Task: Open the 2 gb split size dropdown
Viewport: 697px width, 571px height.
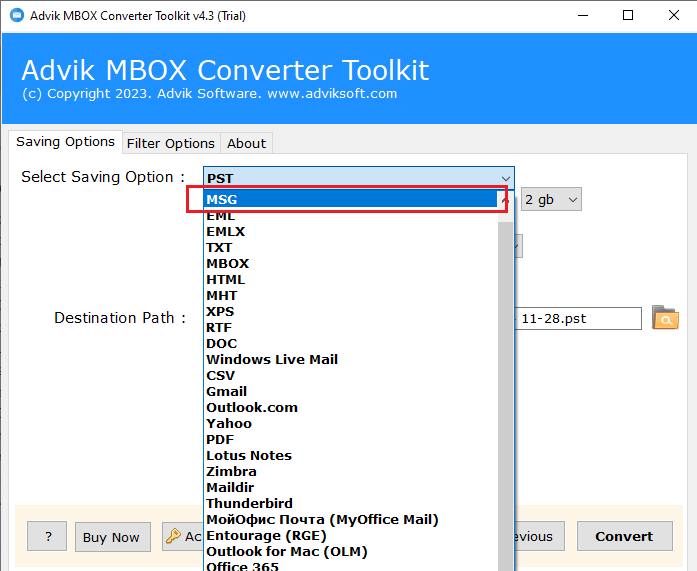Action: pyautogui.click(x=551, y=200)
